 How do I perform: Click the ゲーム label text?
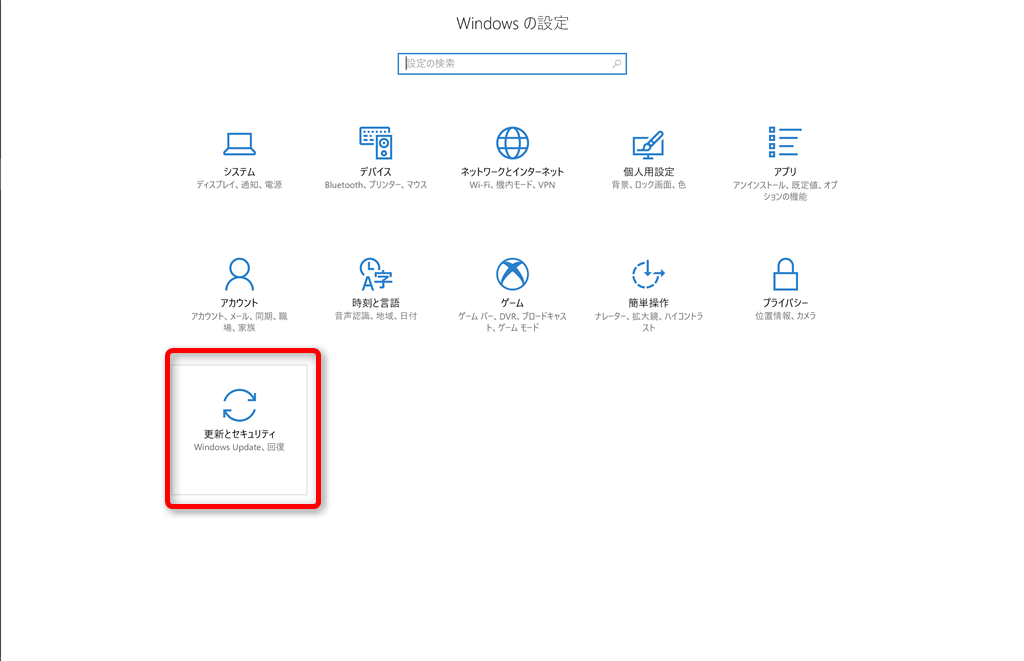[x=512, y=303]
